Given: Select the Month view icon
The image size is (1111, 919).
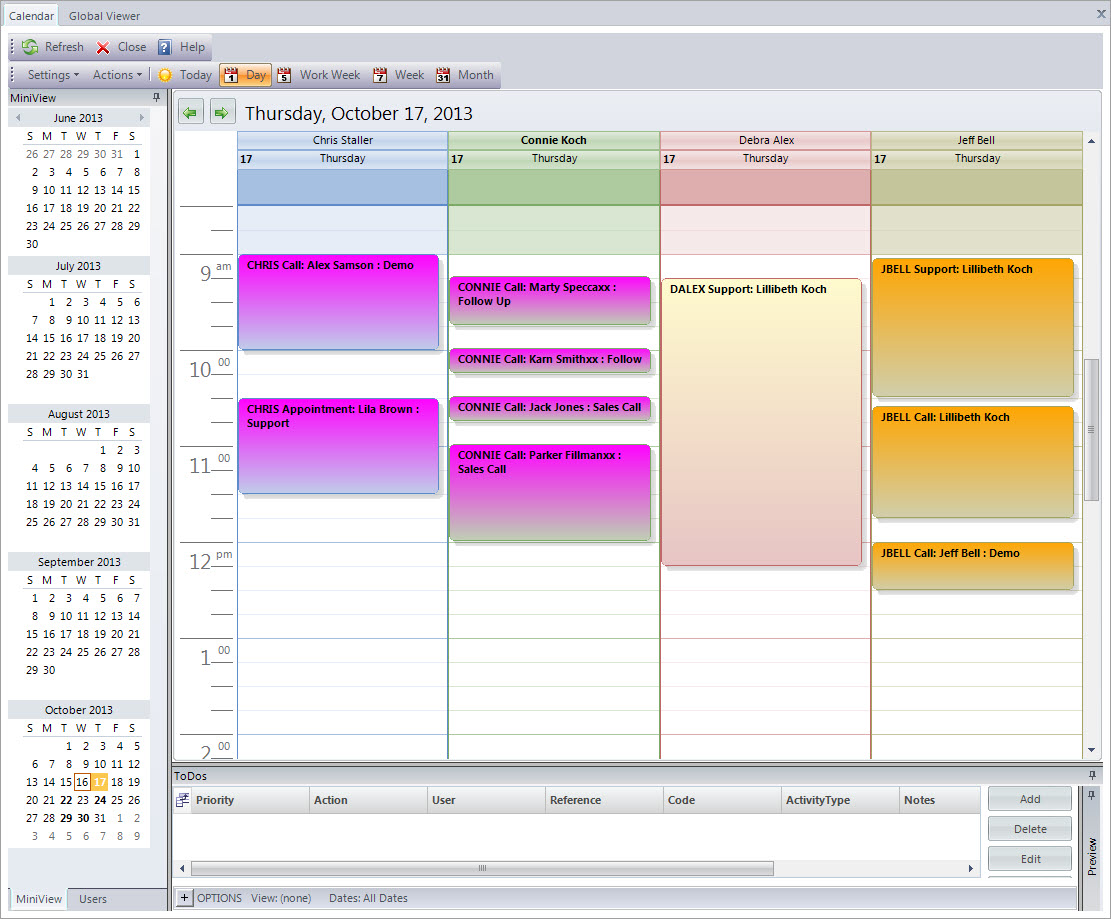Looking at the screenshot, I should [x=443, y=75].
